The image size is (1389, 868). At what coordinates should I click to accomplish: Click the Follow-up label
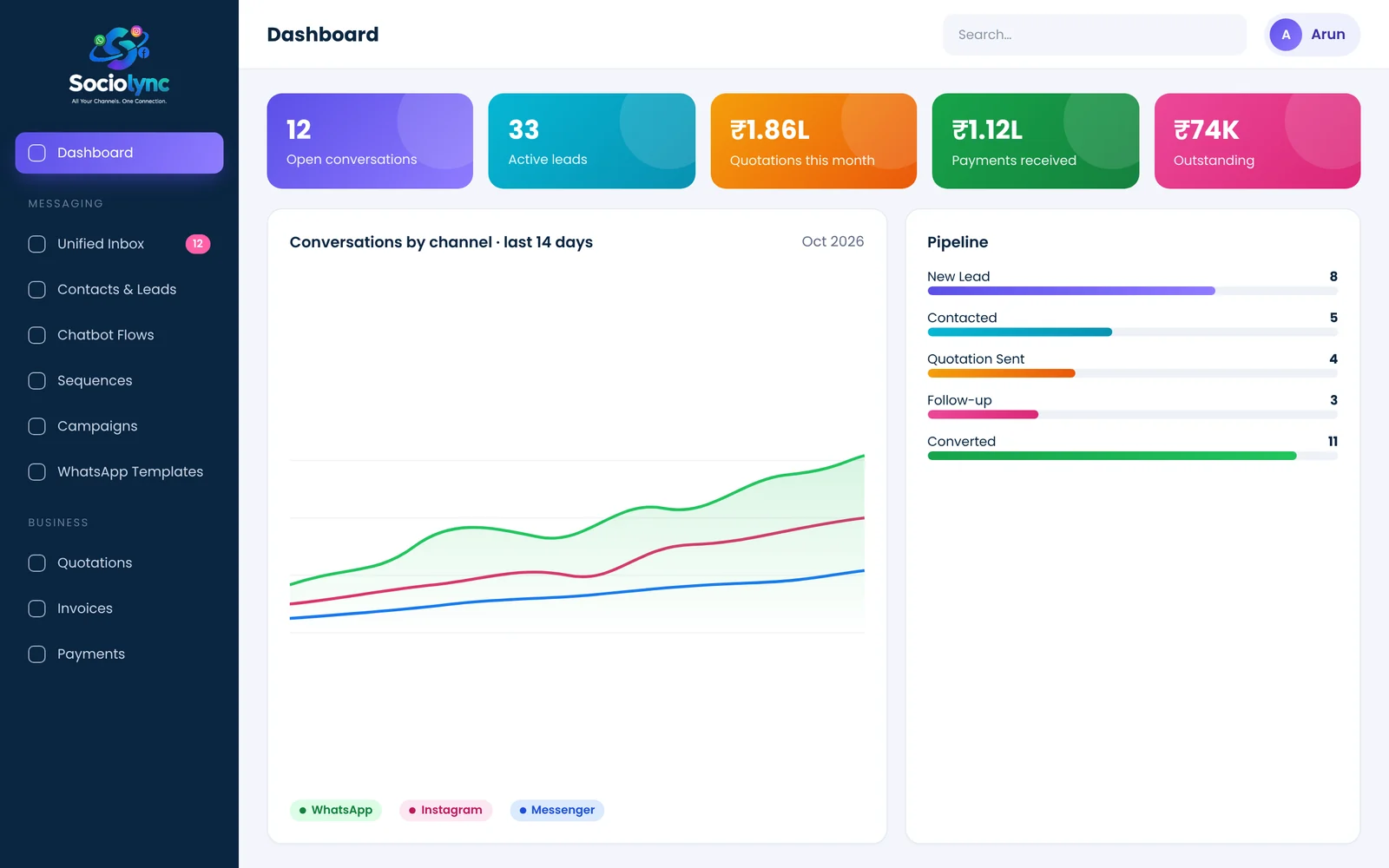pos(959,400)
